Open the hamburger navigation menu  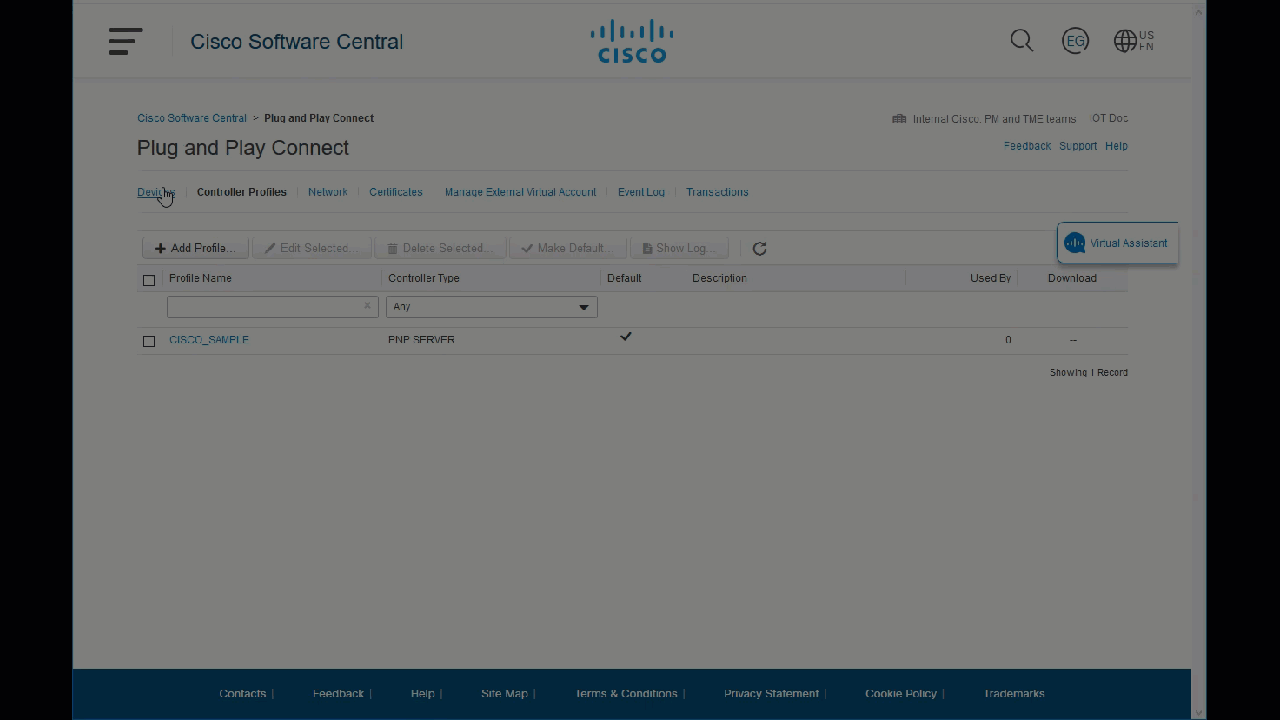(x=125, y=41)
